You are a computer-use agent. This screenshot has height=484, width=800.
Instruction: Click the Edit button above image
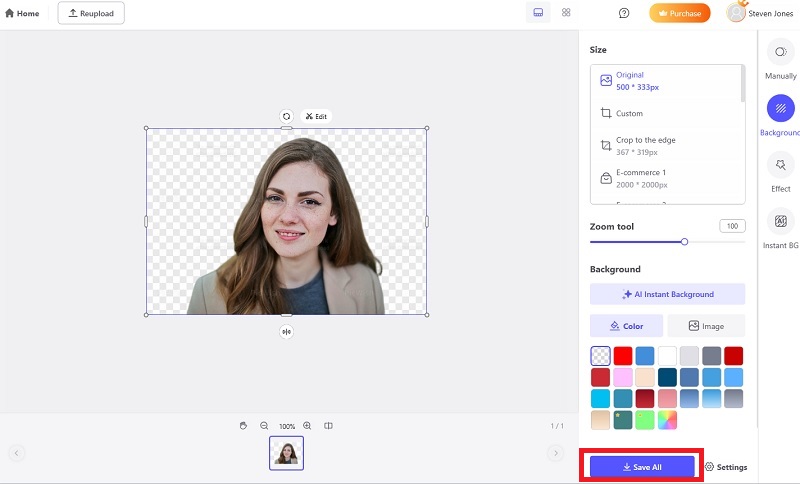(x=316, y=116)
